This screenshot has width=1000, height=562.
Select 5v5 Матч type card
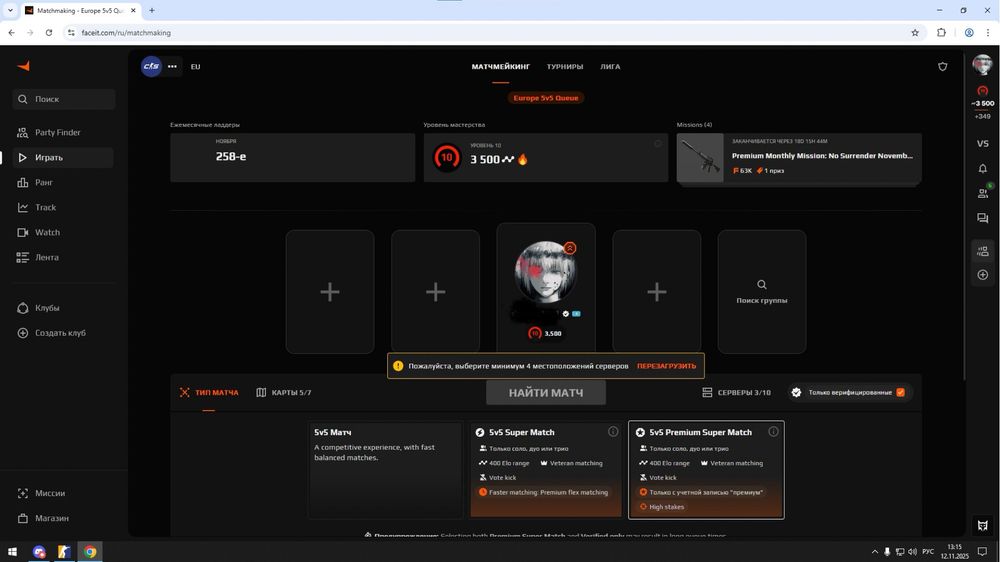pos(385,470)
